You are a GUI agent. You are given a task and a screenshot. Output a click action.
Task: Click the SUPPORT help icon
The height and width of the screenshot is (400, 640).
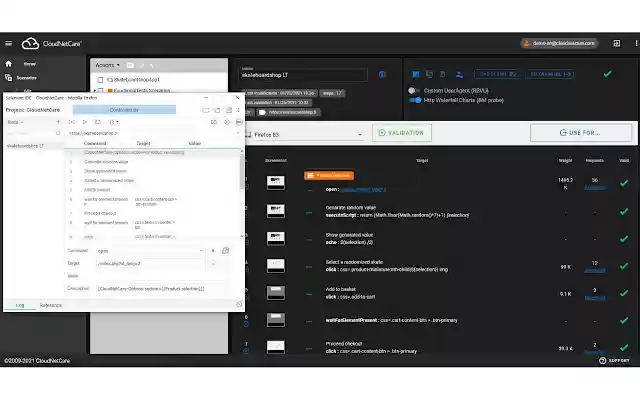pos(602,360)
